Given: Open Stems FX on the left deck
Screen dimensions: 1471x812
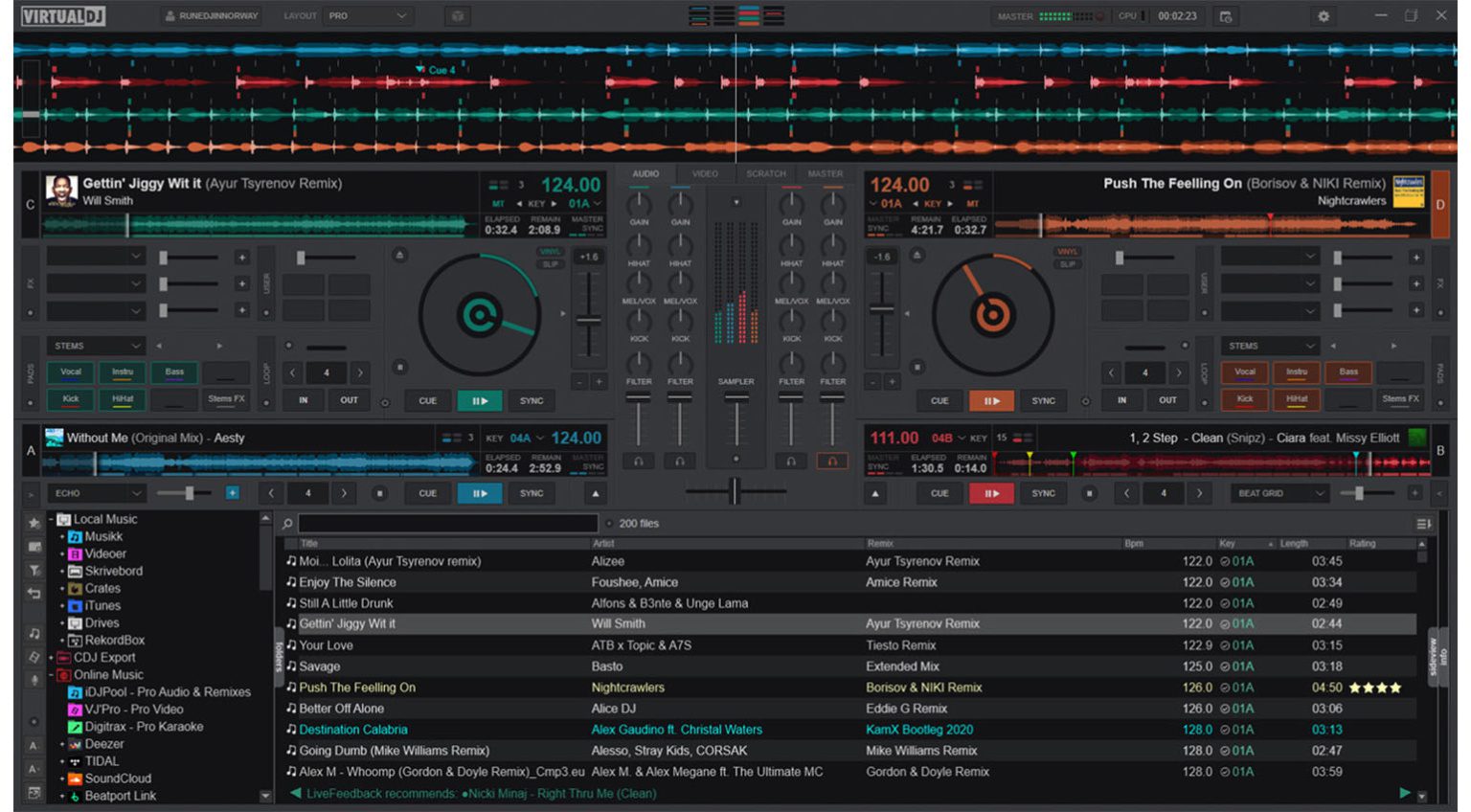Looking at the screenshot, I should point(226,399).
